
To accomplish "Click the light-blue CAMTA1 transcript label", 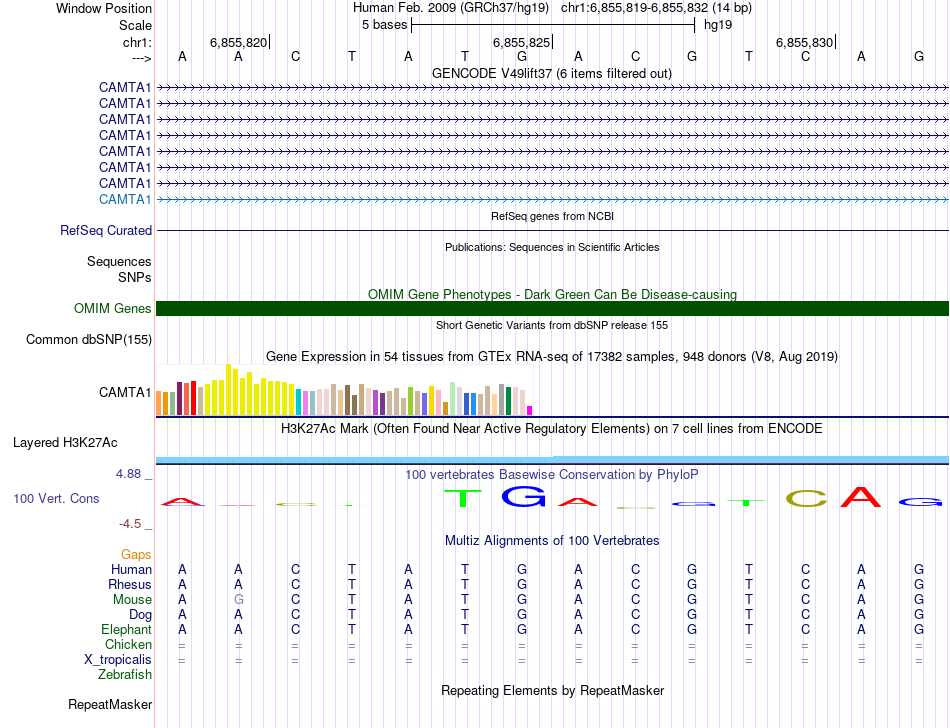I will coord(125,199).
